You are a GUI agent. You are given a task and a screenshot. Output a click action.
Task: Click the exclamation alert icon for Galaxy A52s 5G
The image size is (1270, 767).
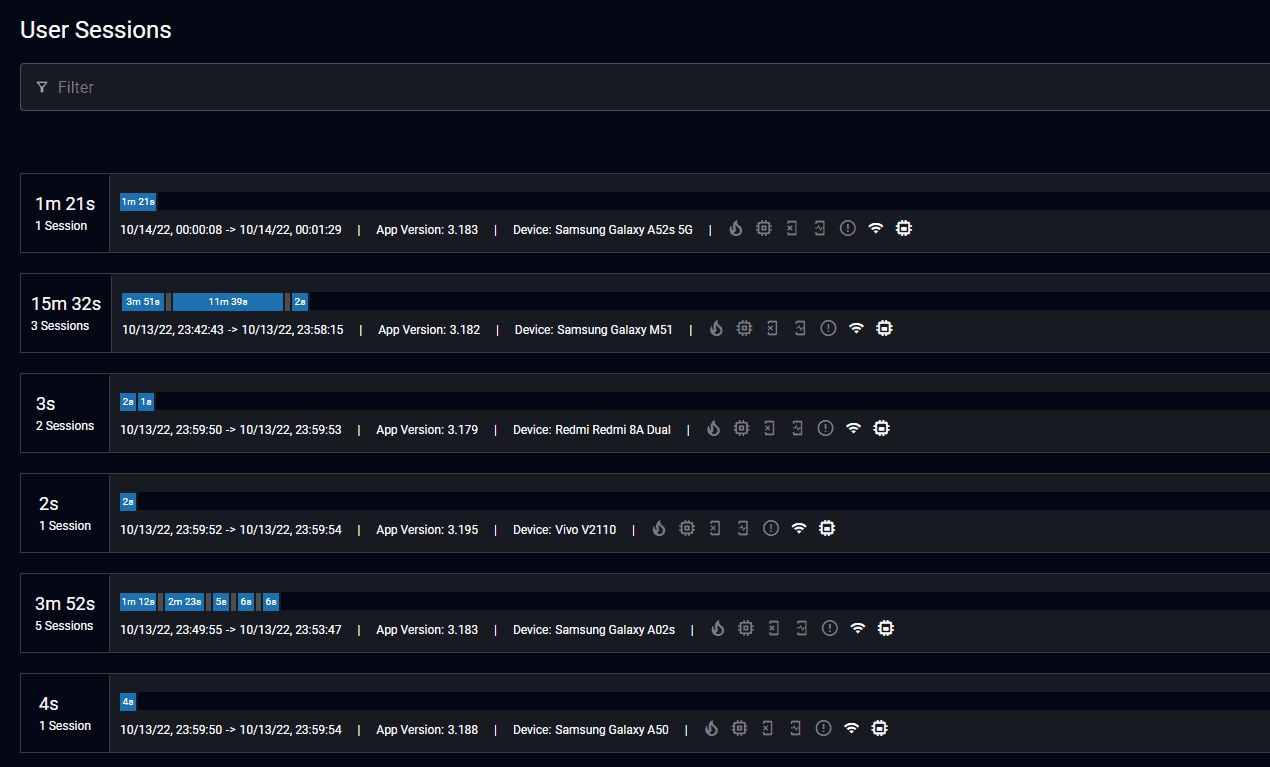848,228
